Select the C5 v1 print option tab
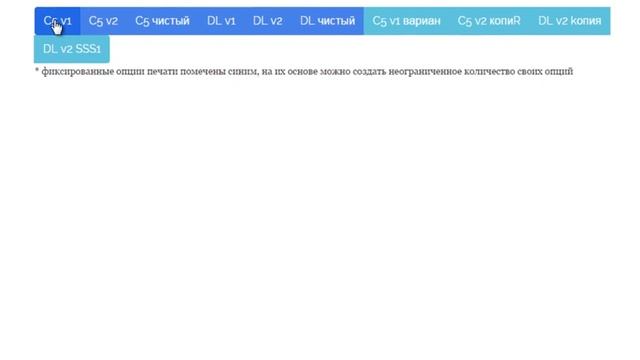Image resolution: width=640 pixels, height=360 pixels. [58, 21]
